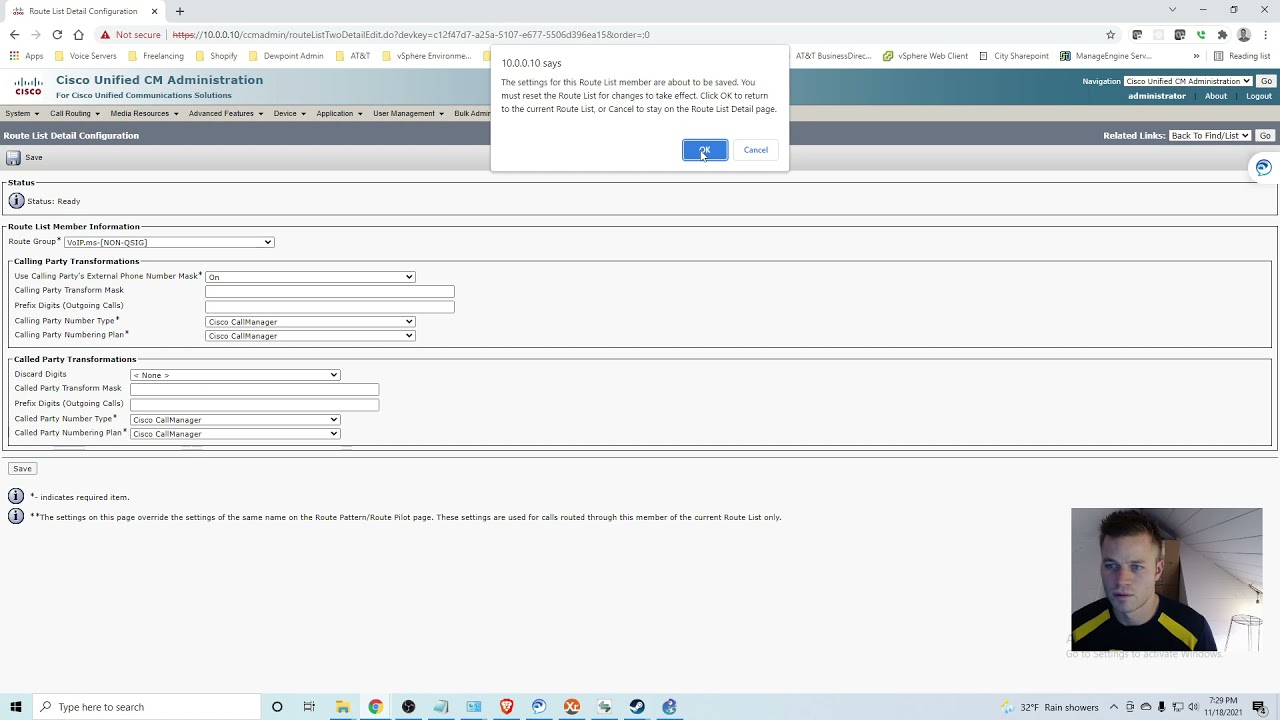Open the Extensions puzzle icon
Image resolution: width=1280 pixels, height=720 pixels.
(1222, 35)
